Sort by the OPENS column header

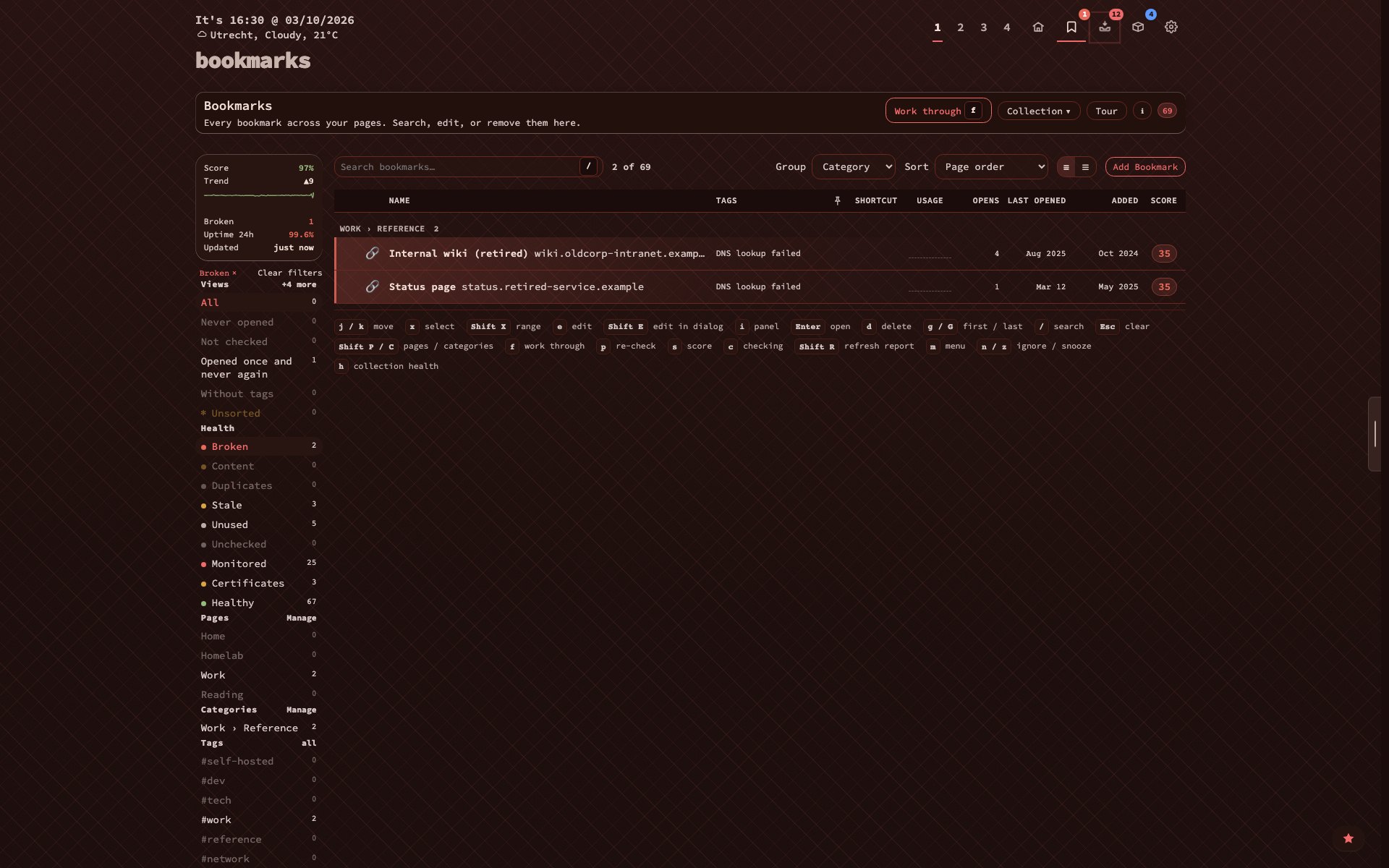[985, 200]
